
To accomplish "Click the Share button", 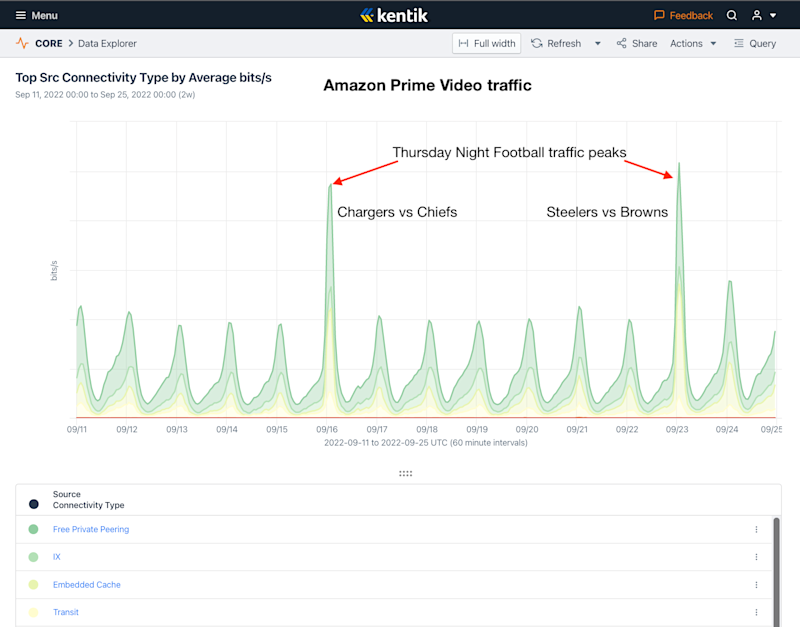I will coord(637,43).
